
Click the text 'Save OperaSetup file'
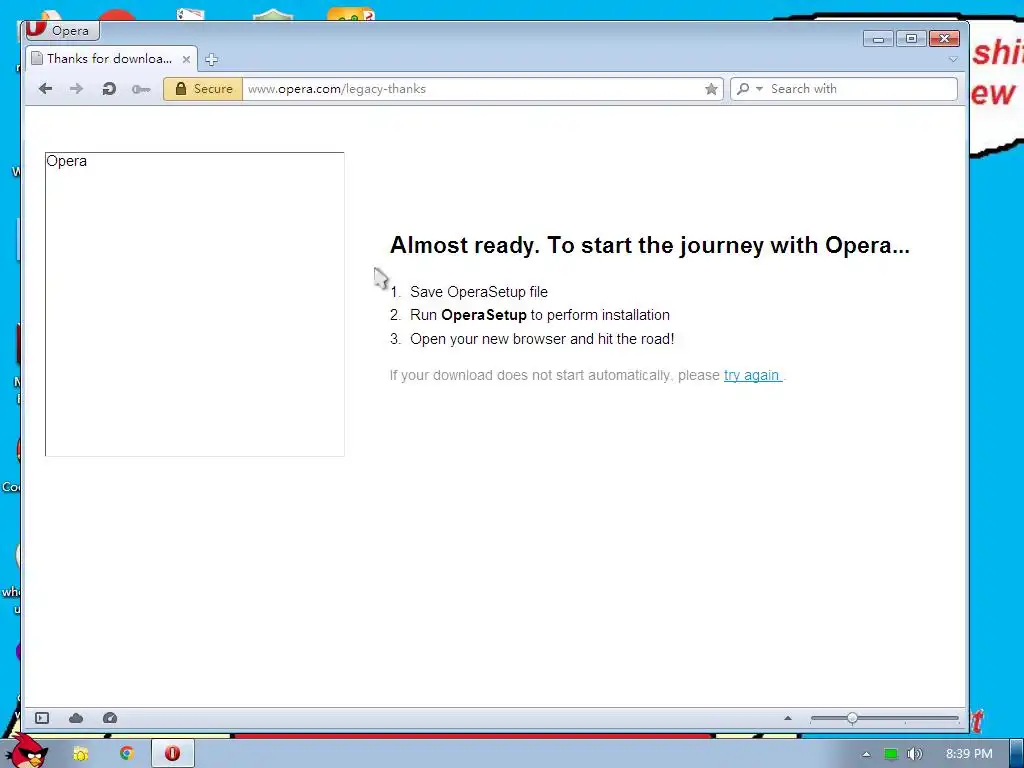[479, 292]
